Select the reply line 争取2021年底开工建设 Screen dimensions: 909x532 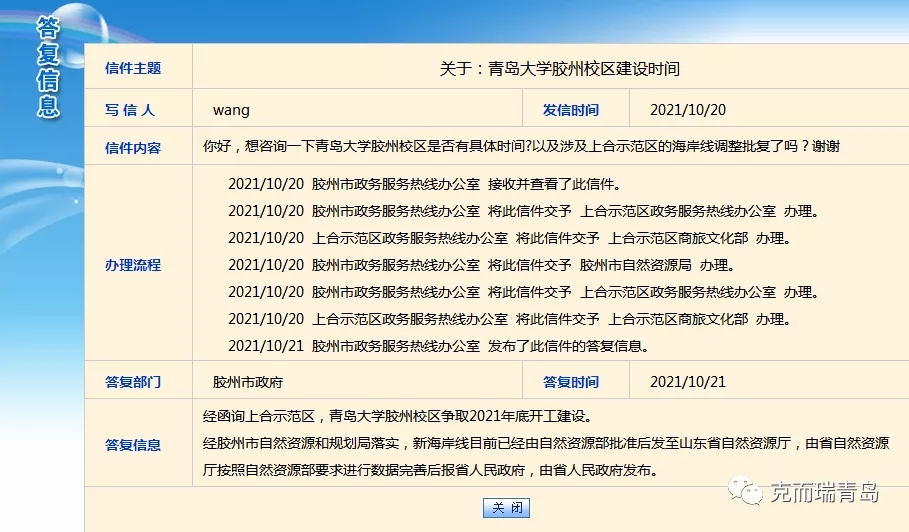[x=397, y=416]
